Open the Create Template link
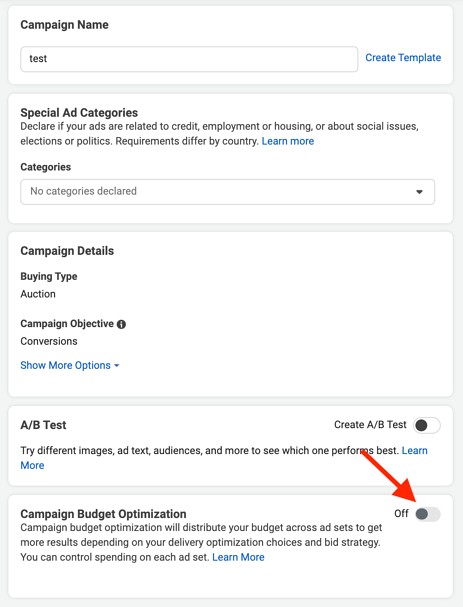This screenshot has height=607, width=463. coord(403,58)
